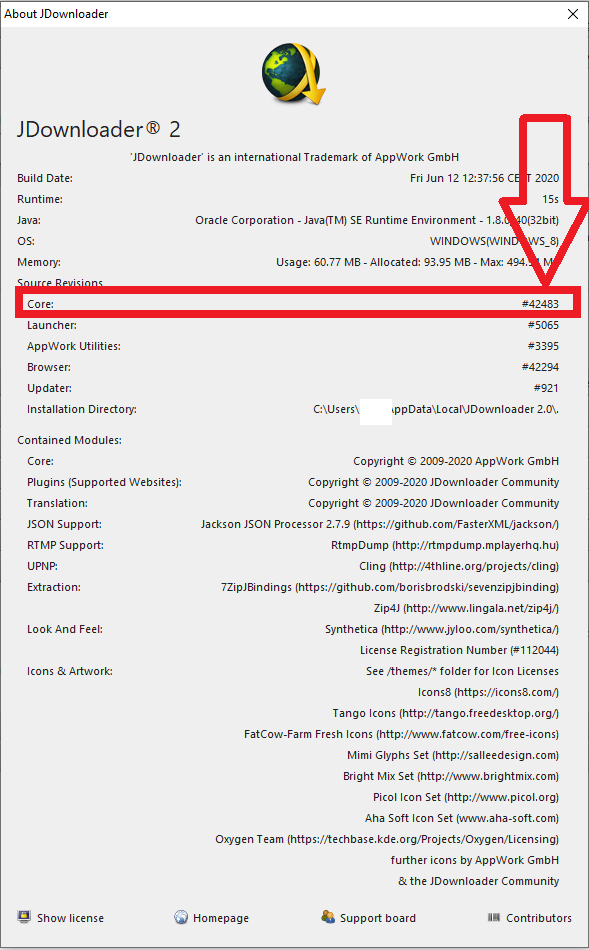Click the Icons8 website link
Image resolution: width=589 pixels, height=950 pixels.
pos(488,693)
